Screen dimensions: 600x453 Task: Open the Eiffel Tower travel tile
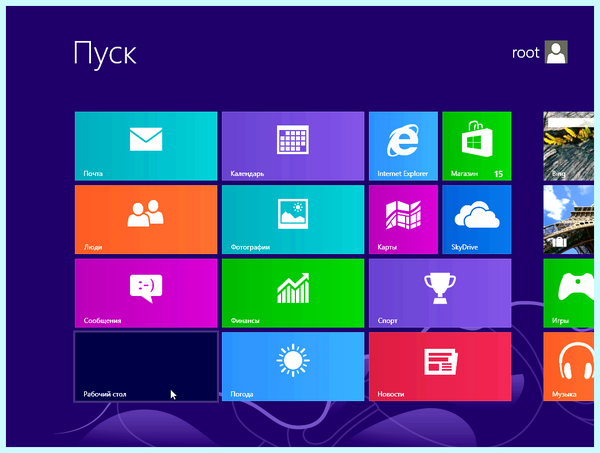569,219
